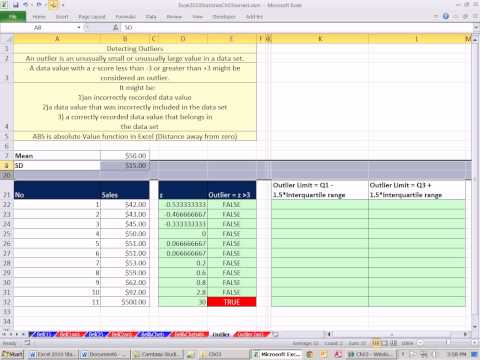Select column K header
This screenshot has width=480, height=360.
[320, 39]
